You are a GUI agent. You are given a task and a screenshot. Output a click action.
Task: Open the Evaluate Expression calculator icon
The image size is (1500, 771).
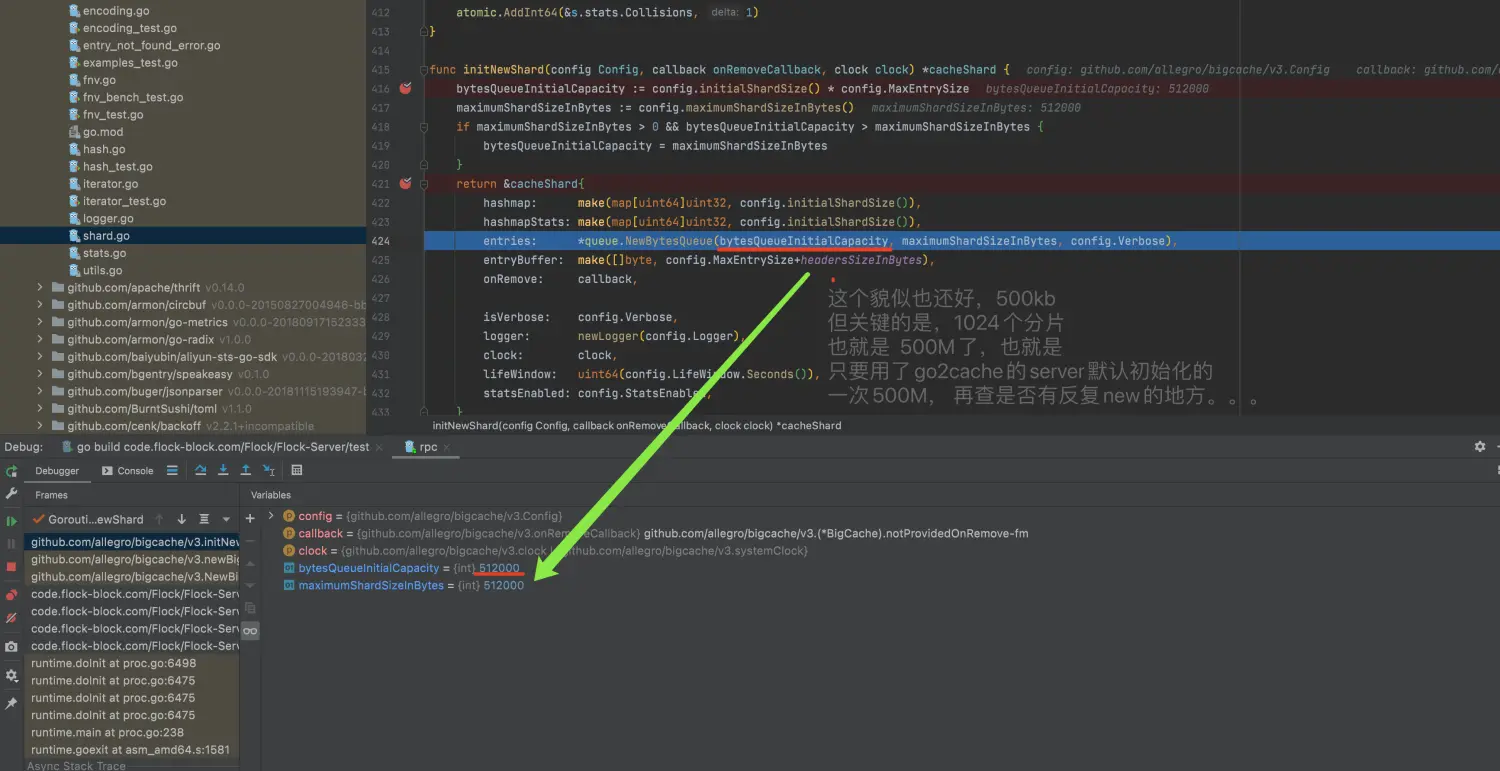point(297,470)
